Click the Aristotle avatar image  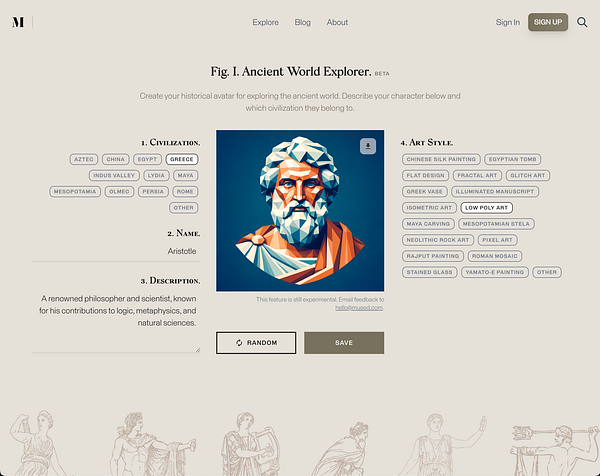pos(300,210)
